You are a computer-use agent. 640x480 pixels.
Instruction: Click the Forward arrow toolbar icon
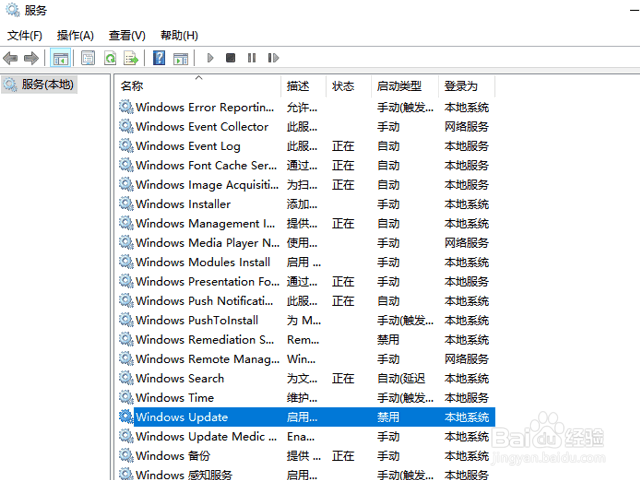tap(31, 58)
